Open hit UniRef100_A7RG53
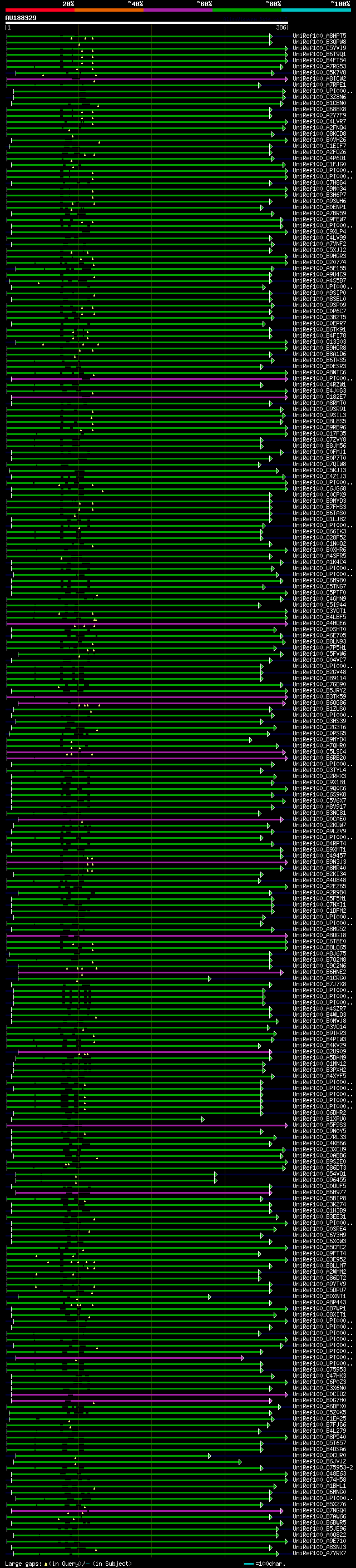The image size is (356, 1568). tap(319, 66)
